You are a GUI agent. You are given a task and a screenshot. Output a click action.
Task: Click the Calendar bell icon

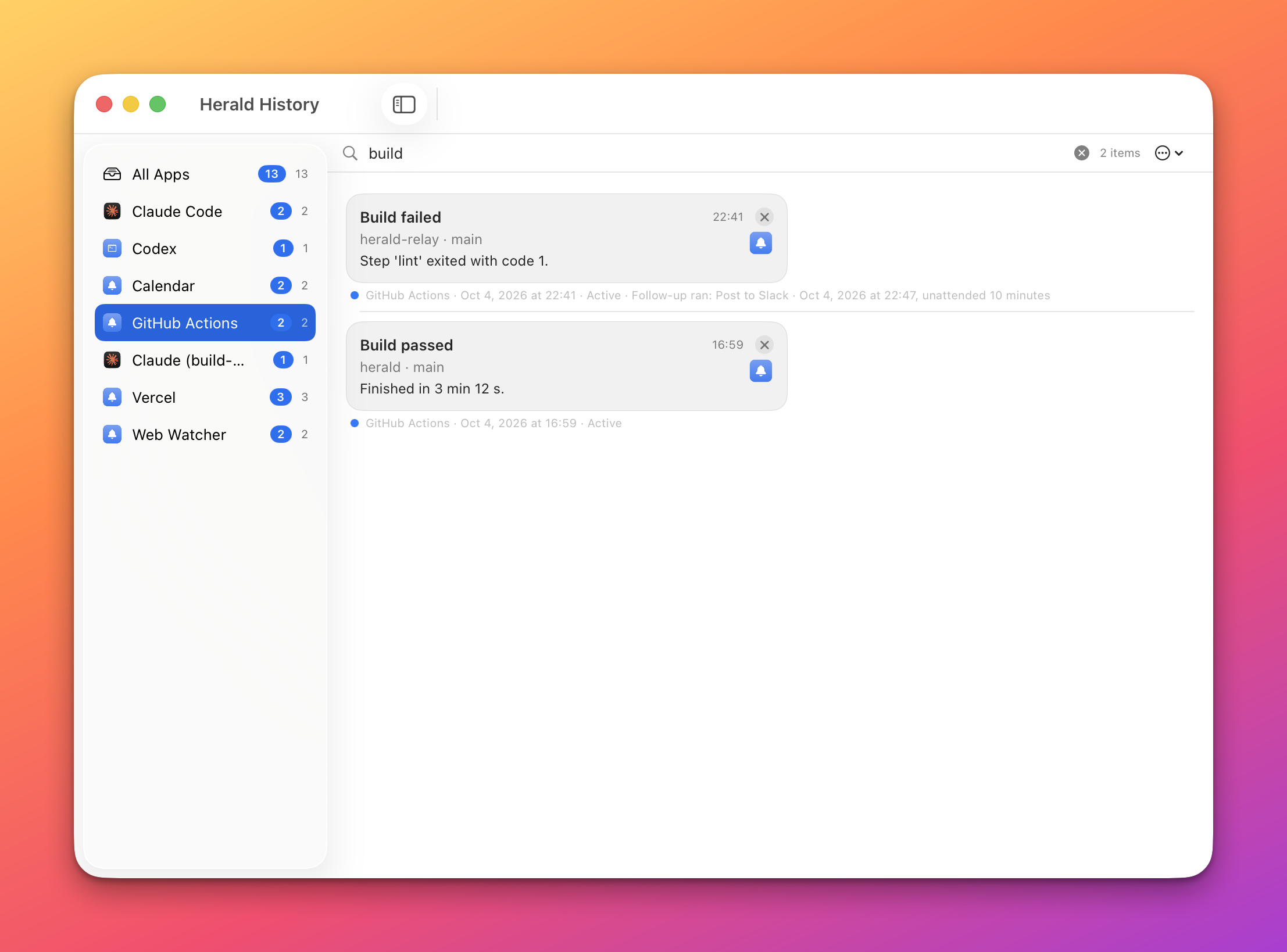[112, 285]
